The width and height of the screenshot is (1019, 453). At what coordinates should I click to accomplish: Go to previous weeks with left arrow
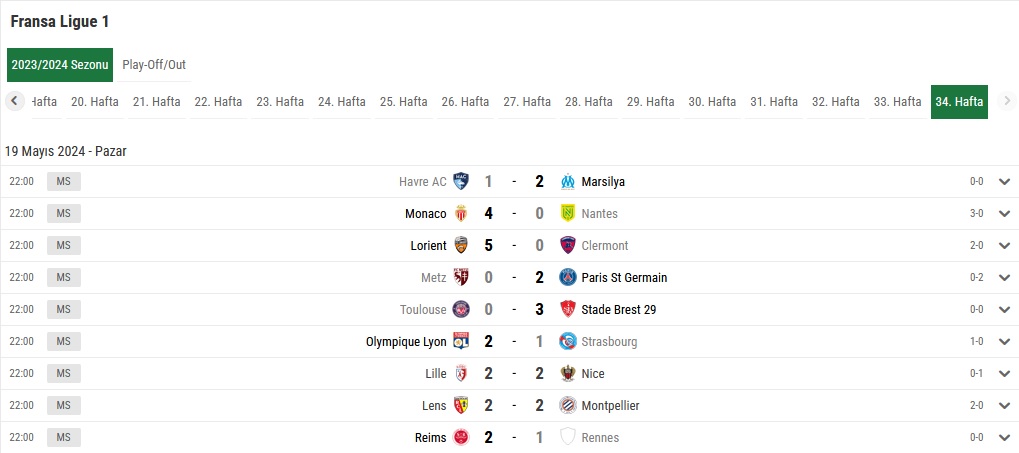coord(14,101)
